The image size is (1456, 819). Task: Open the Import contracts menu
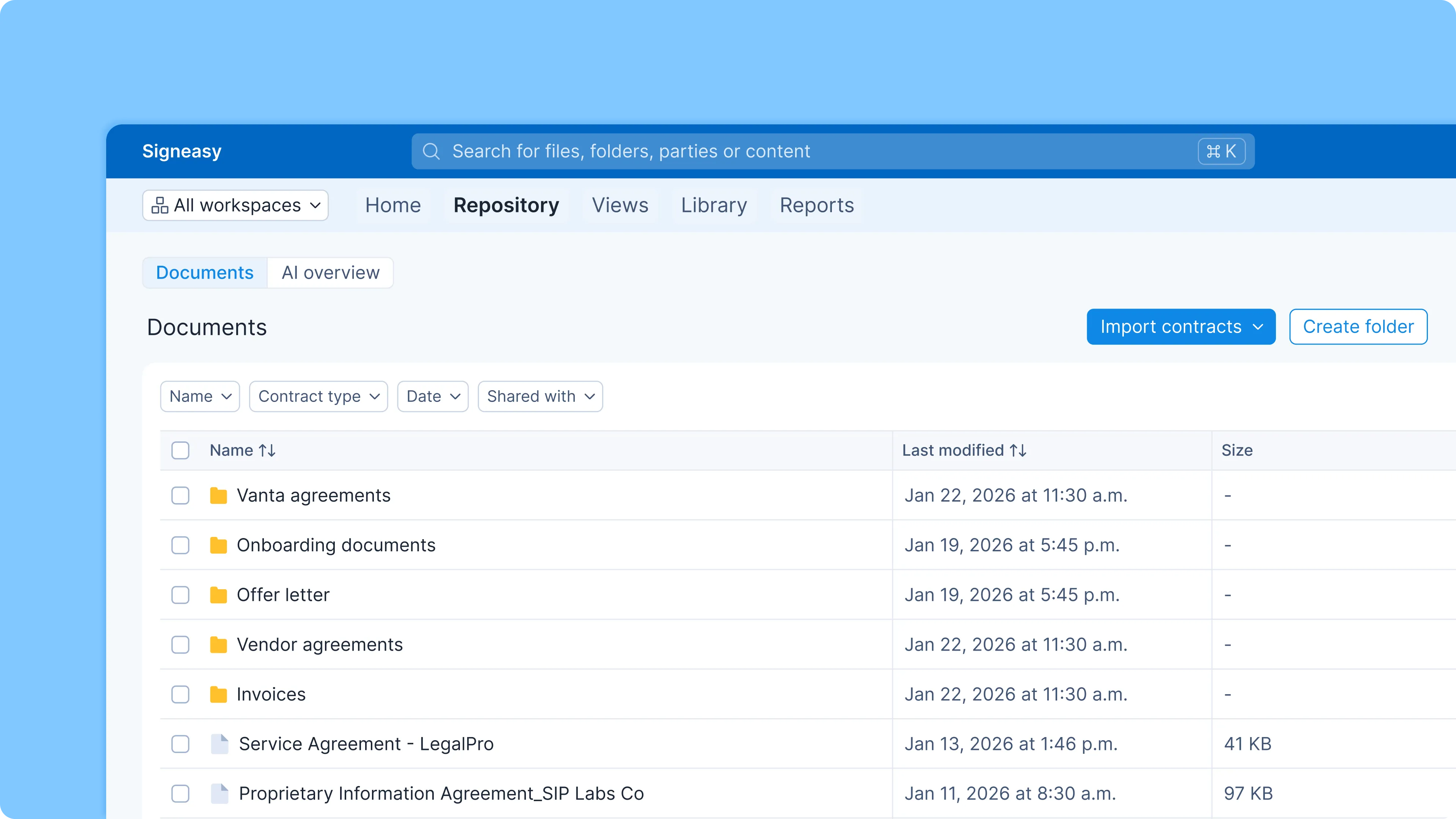pos(1181,327)
